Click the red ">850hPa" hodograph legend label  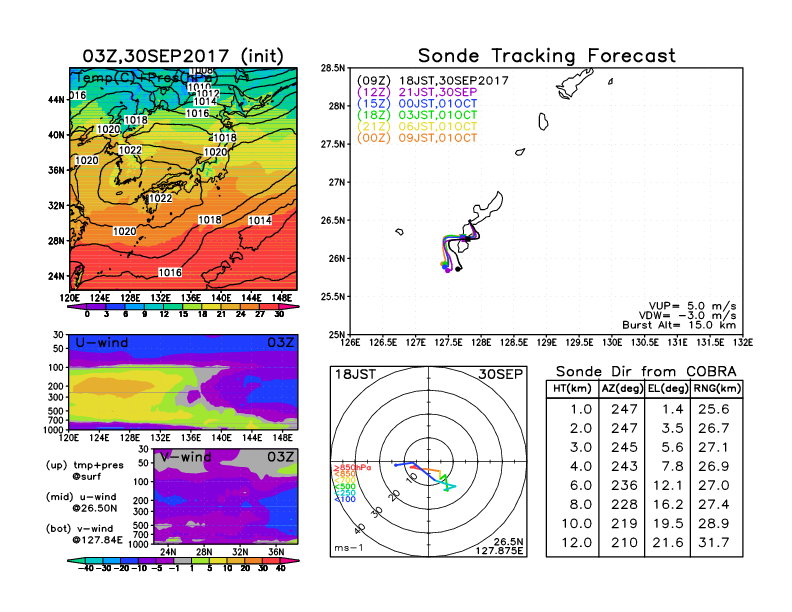tap(352, 468)
